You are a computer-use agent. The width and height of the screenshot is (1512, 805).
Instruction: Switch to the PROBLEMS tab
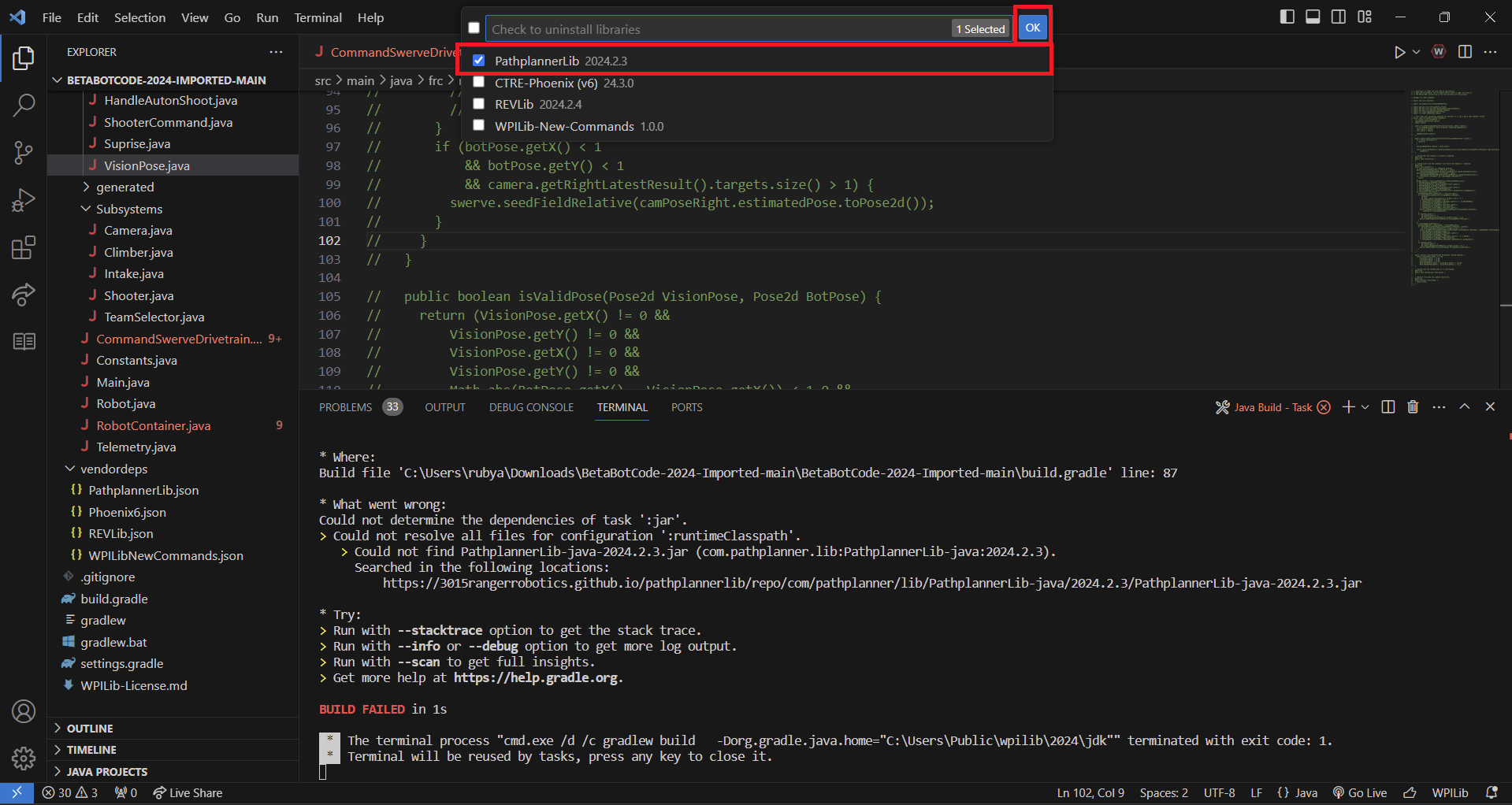coord(345,407)
